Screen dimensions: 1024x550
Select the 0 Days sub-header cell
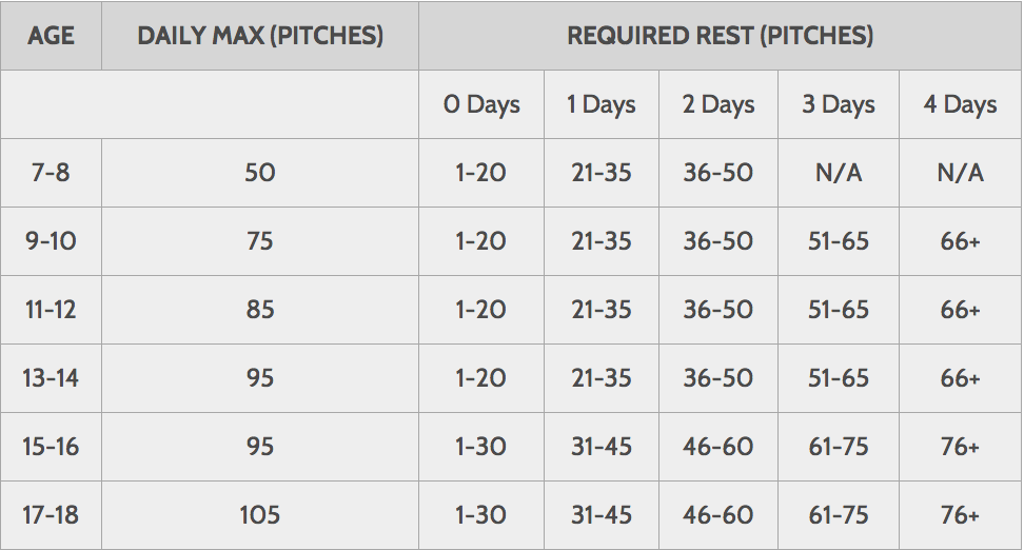point(481,105)
